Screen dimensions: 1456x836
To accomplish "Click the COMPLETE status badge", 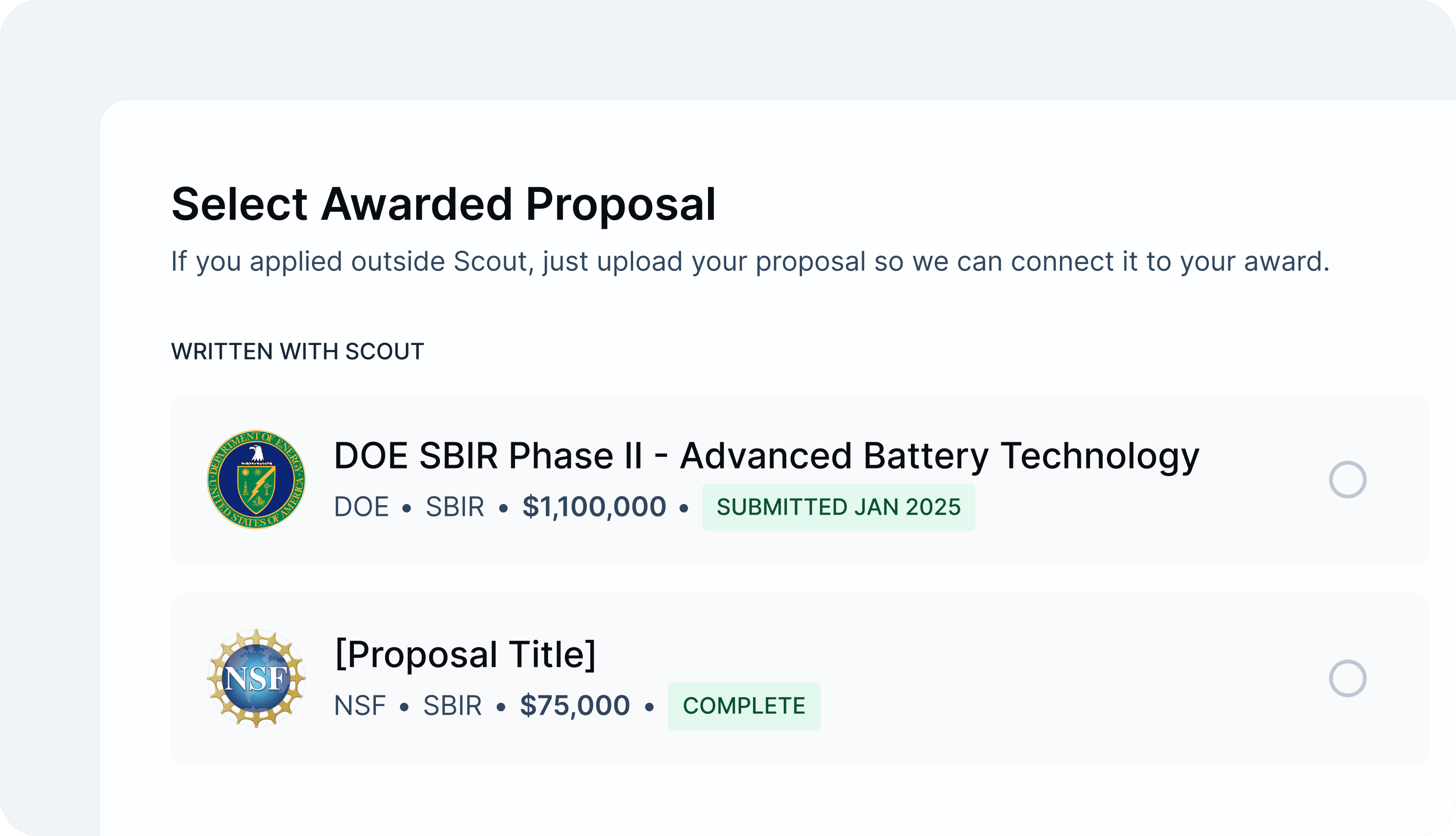I will click(744, 706).
